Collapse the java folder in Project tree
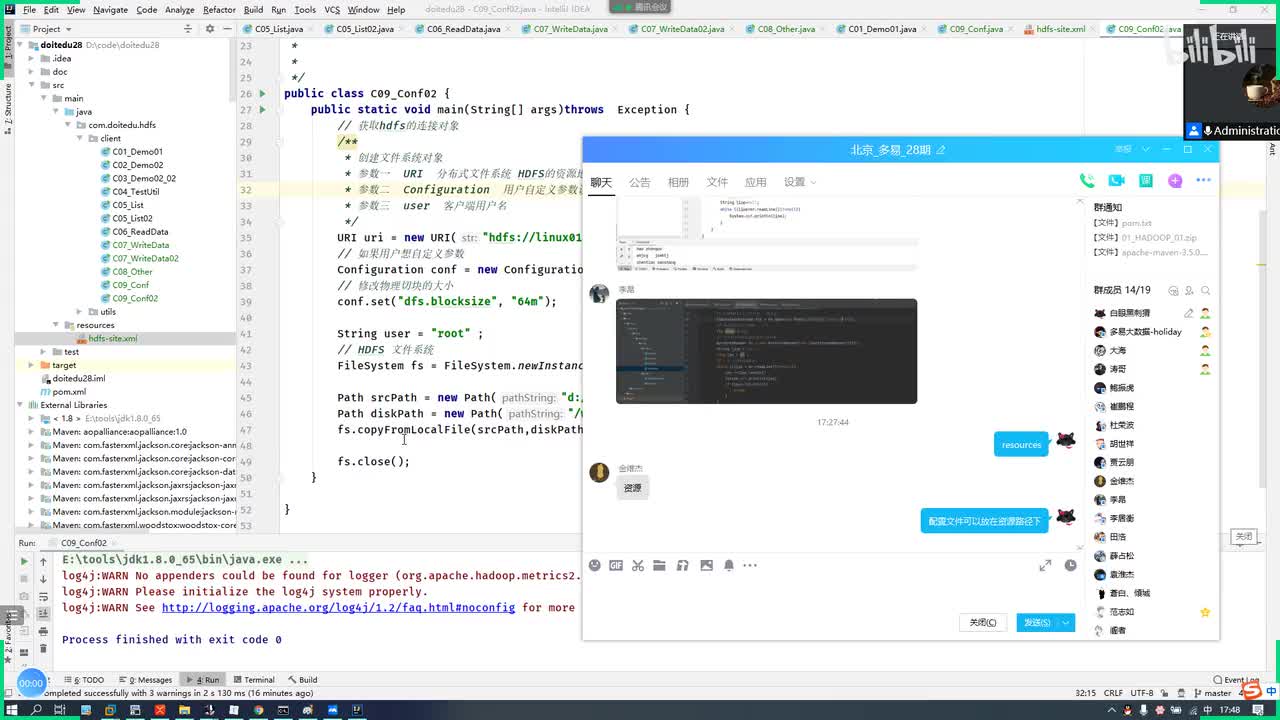Viewport: 1280px width, 720px height. pos(56,112)
